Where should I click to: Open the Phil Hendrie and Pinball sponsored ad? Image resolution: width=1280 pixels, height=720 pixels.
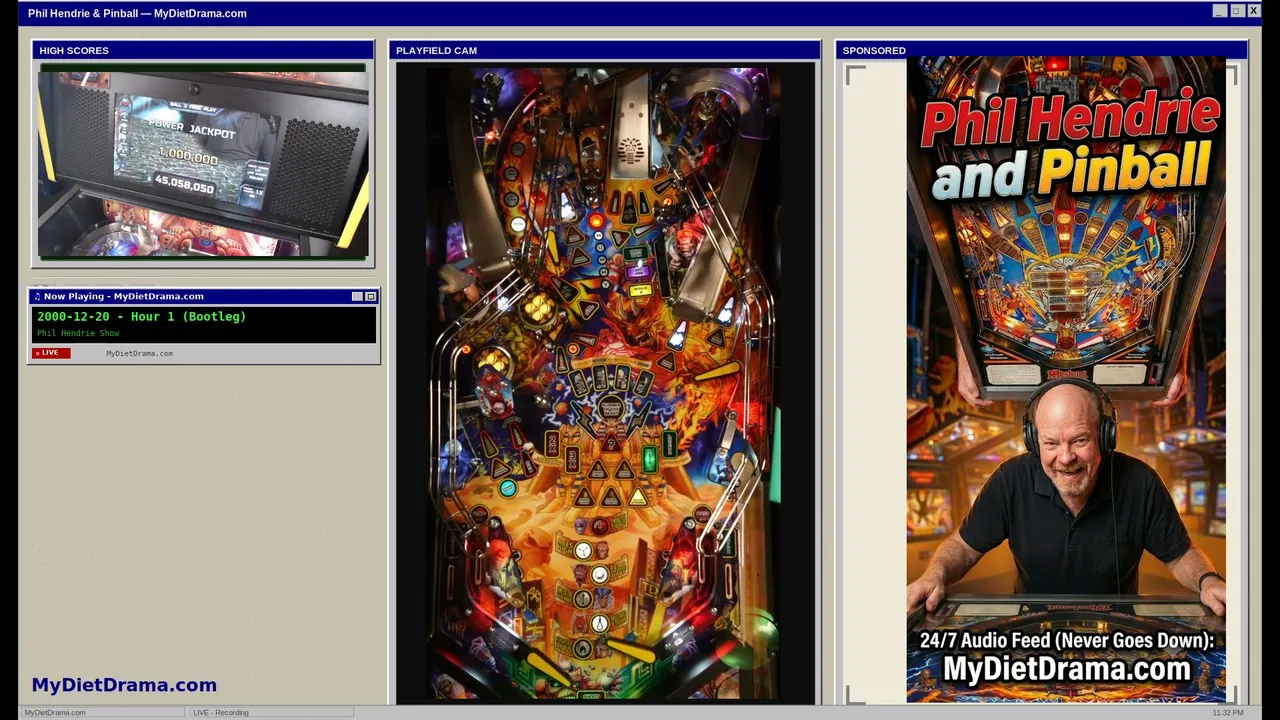[x=1066, y=380]
